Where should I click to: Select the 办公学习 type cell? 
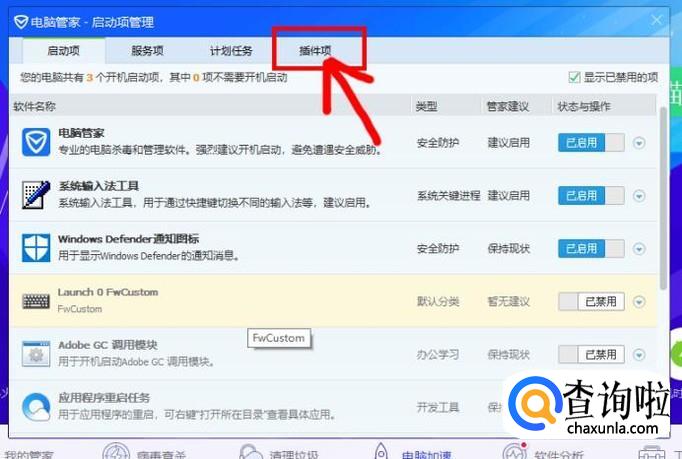coord(438,355)
